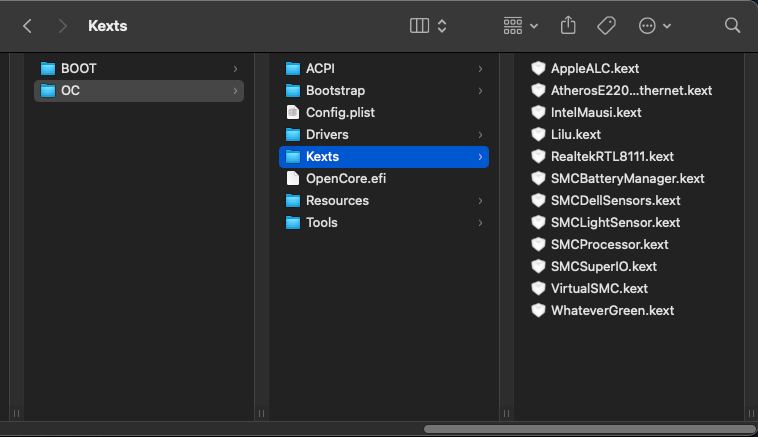This screenshot has height=437, width=758.
Task: Select VirtualSMC.kext
Action: click(x=599, y=289)
